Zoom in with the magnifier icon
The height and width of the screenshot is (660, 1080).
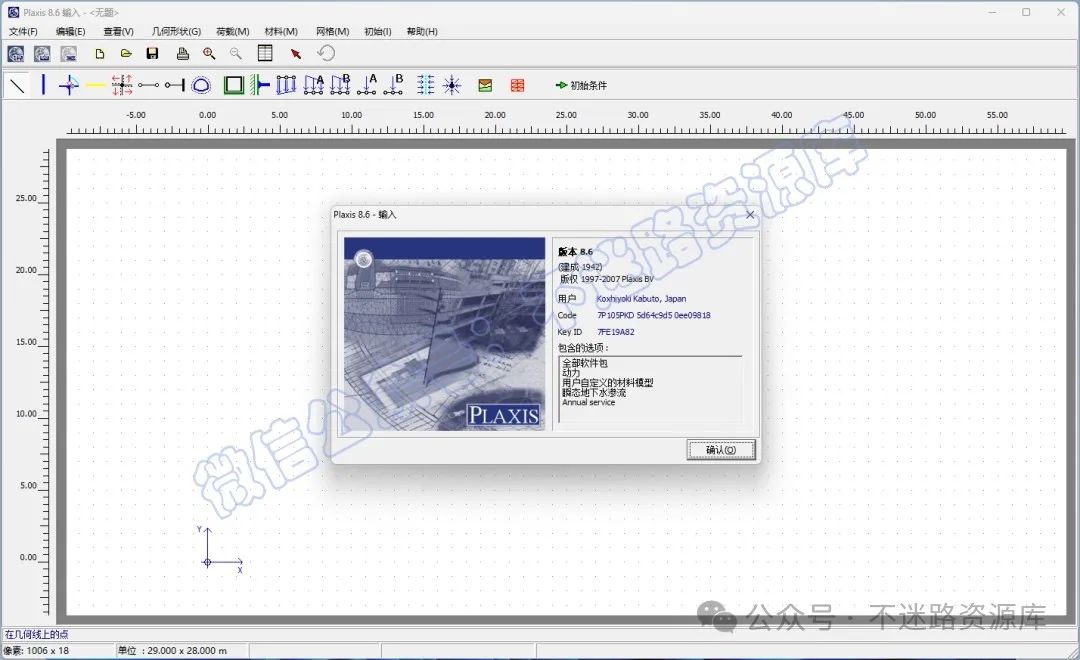tap(209, 54)
